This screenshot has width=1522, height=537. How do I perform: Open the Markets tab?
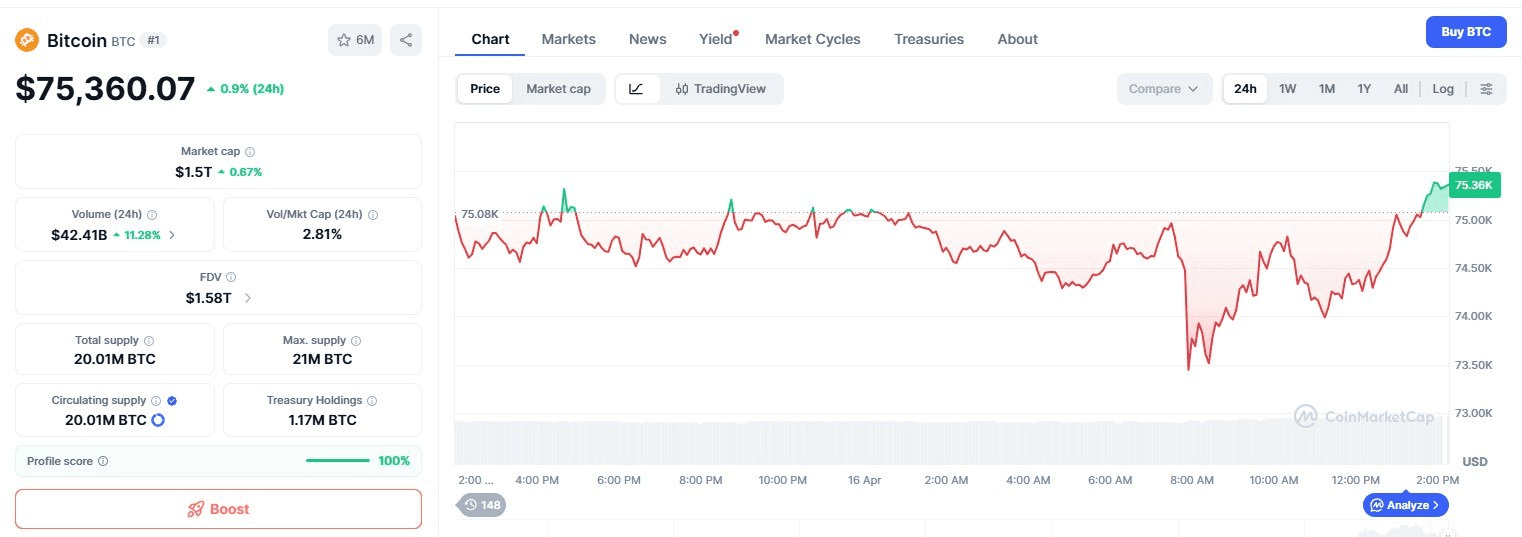(x=568, y=39)
